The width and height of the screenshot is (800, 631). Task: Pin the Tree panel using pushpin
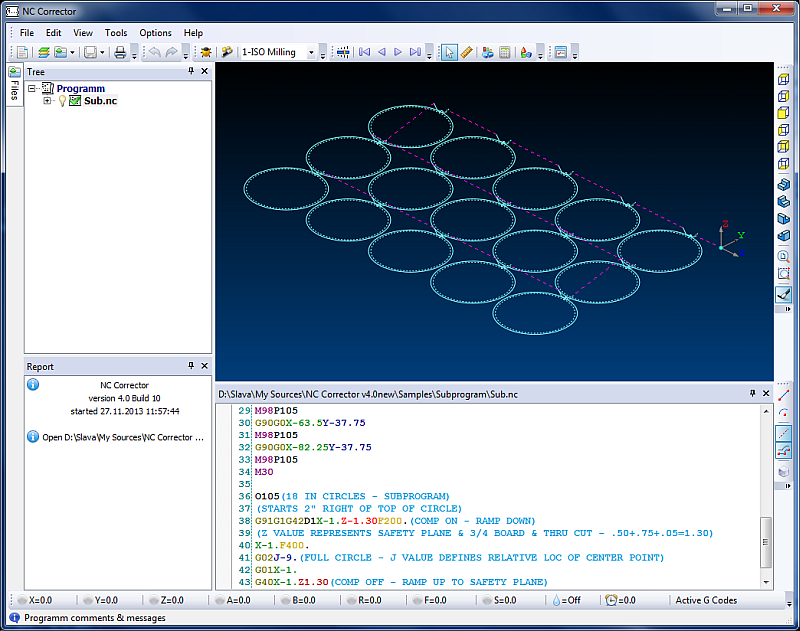[x=191, y=72]
